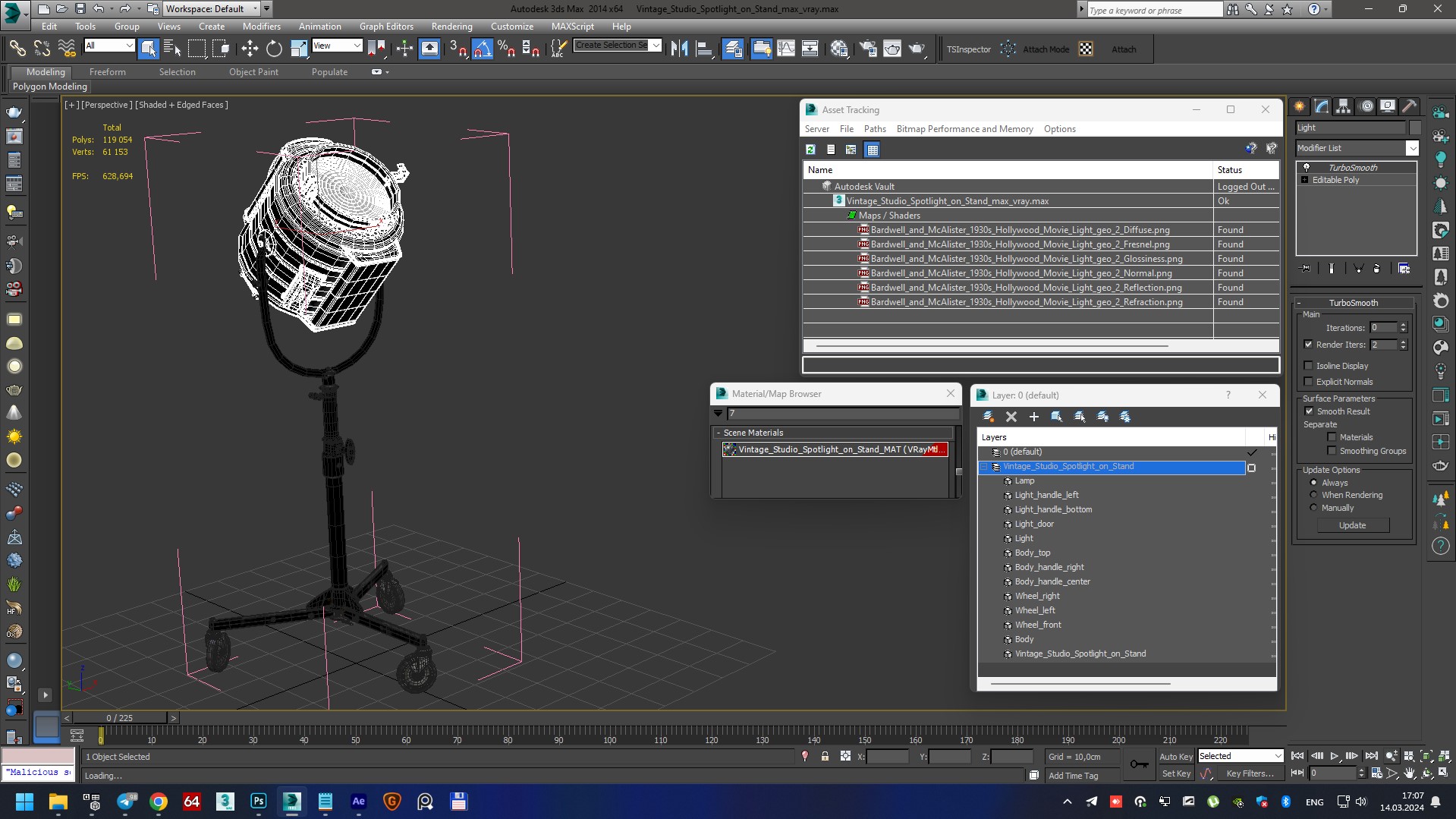This screenshot has width=1456, height=819.
Task: Click the Auto Key button
Action: point(1176,757)
